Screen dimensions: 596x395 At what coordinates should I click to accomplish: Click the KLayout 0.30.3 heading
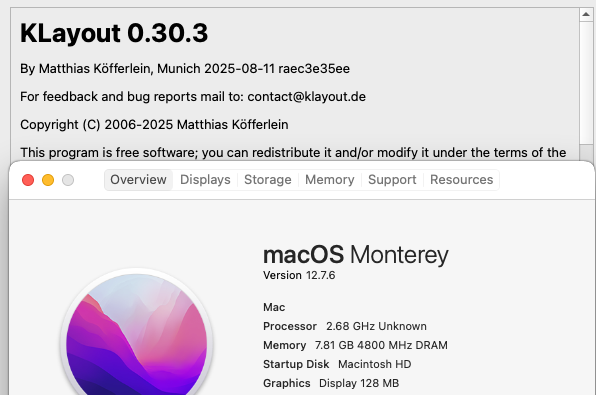coord(114,33)
